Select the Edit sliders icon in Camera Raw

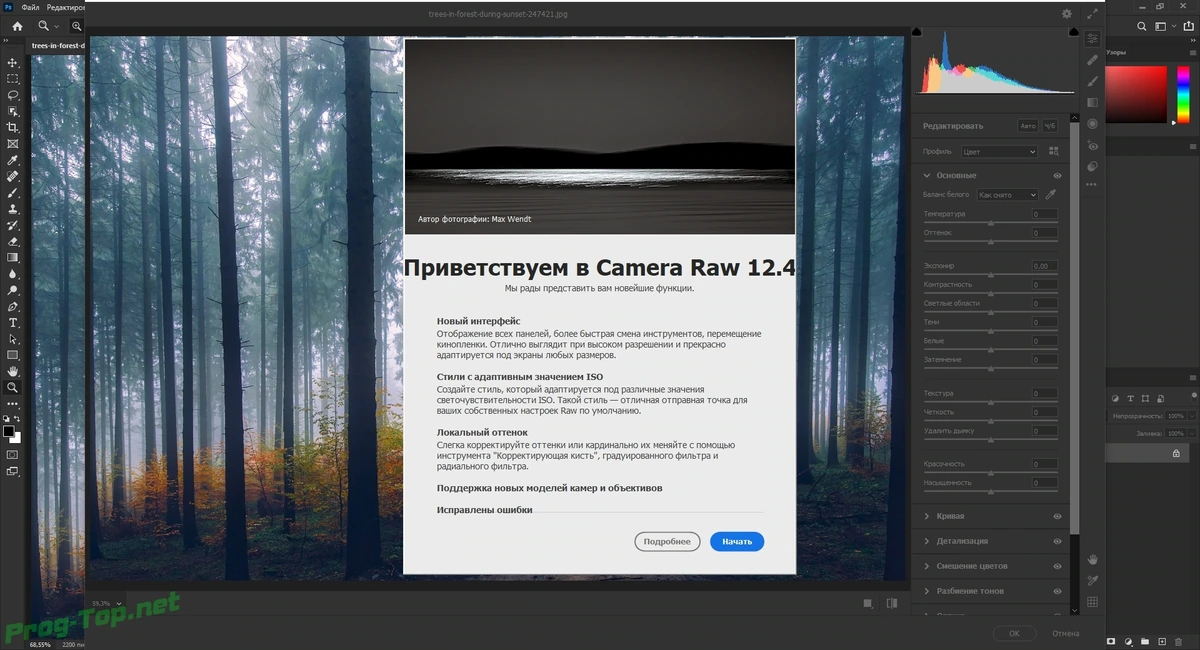coord(1092,38)
